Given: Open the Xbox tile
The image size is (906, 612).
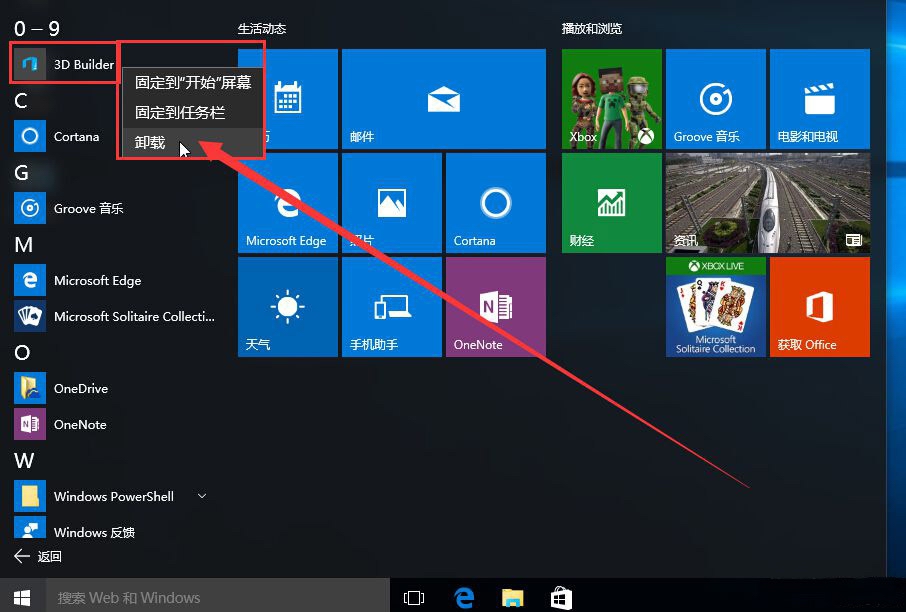Looking at the screenshot, I should coord(612,99).
